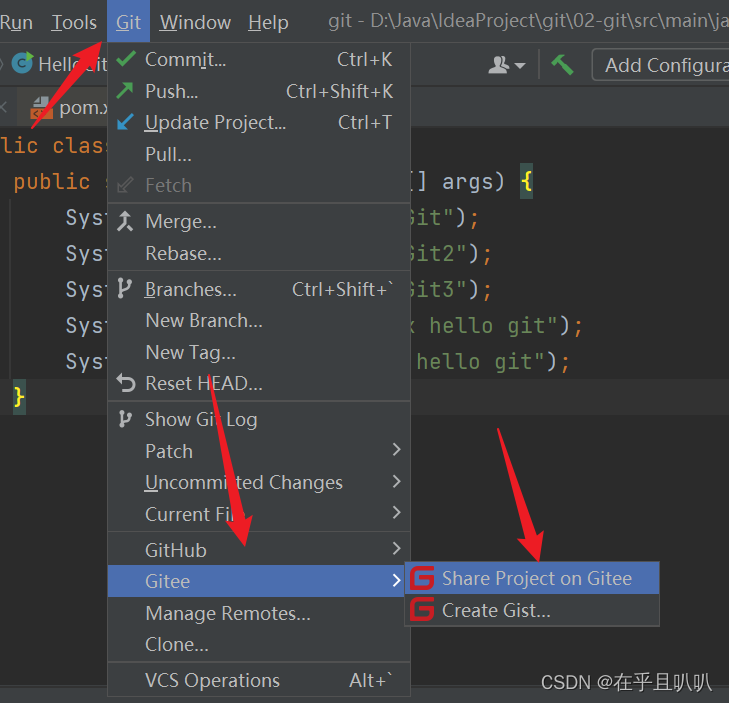The width and height of the screenshot is (729, 703).
Task: Select the GitHub menu entry
Action: 259,550
